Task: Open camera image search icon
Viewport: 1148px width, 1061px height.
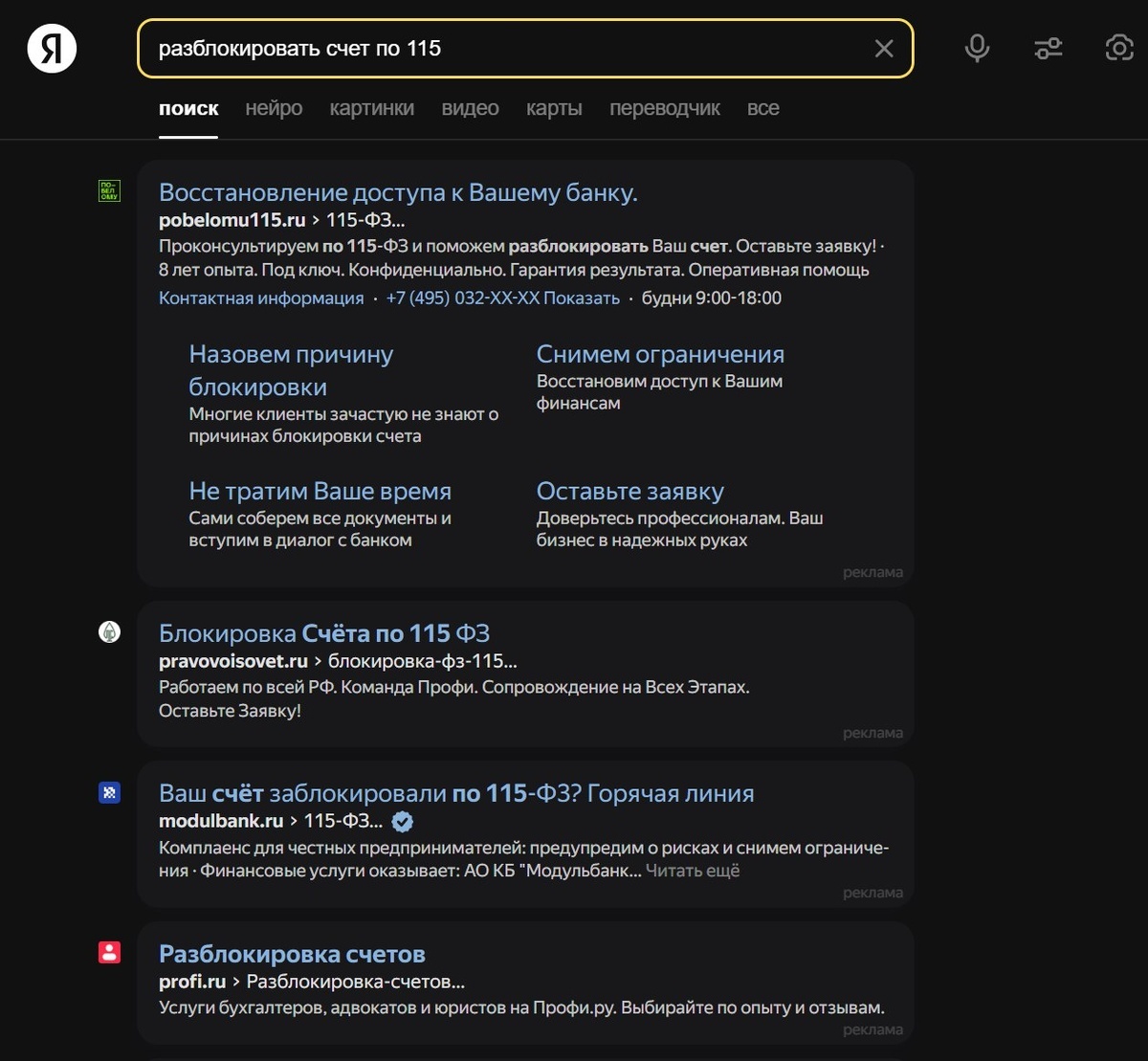Action: (x=1118, y=48)
